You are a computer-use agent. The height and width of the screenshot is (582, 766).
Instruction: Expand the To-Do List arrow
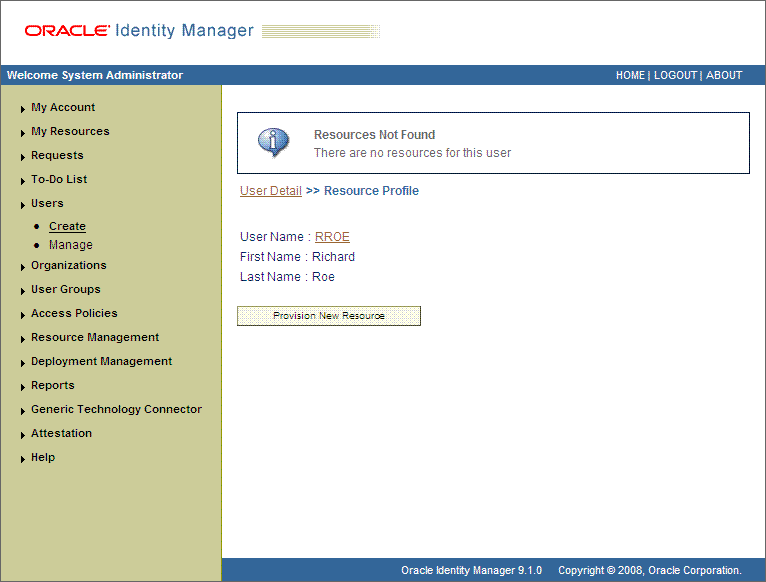22,181
